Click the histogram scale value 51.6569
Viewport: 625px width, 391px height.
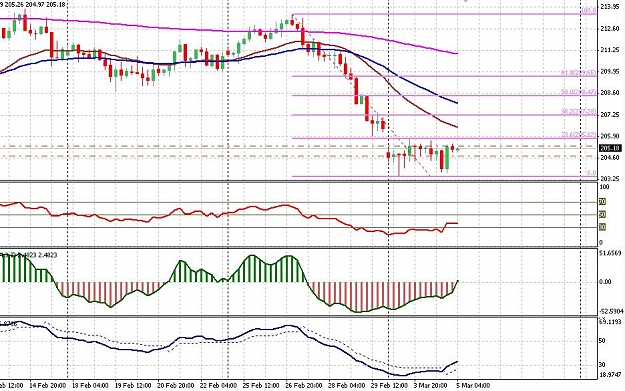(611, 253)
